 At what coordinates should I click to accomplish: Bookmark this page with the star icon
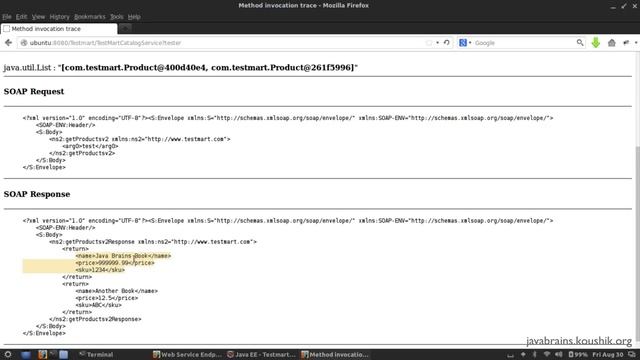(x=429, y=42)
